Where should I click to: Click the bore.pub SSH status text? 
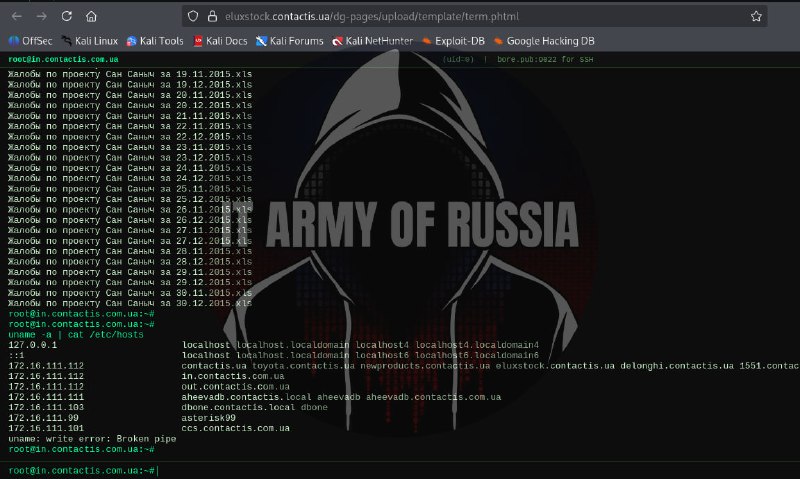pos(545,59)
